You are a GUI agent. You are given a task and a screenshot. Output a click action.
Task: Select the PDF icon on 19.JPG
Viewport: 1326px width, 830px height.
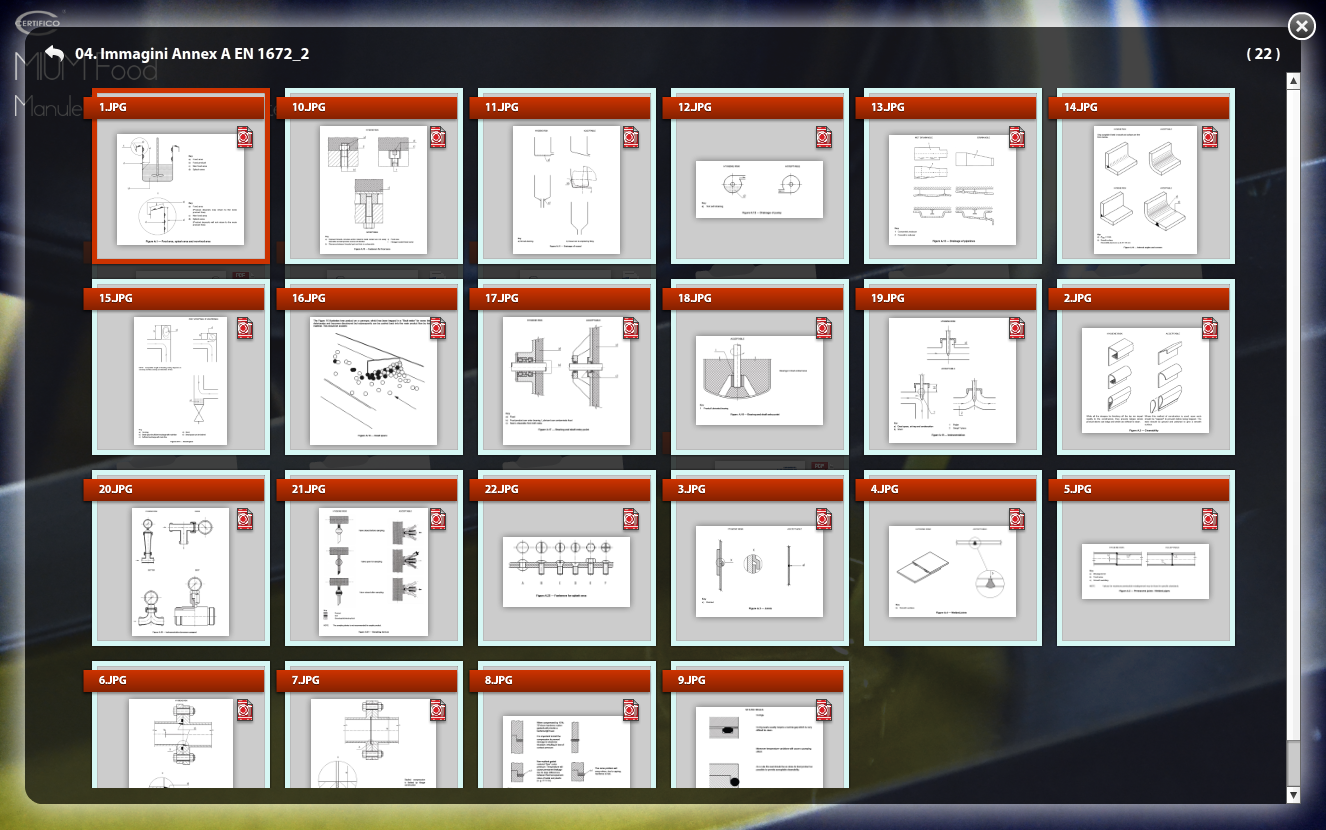[x=1017, y=328]
